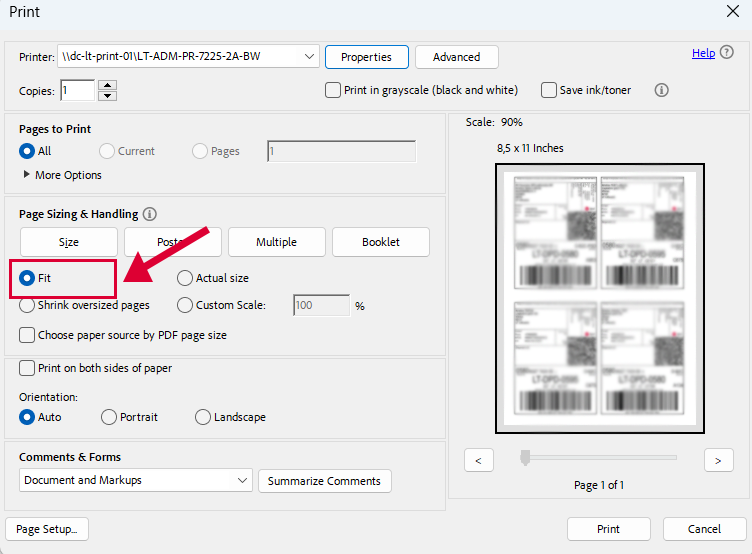Open Page Setup dialog
This screenshot has height=554, width=752.
click(x=47, y=529)
